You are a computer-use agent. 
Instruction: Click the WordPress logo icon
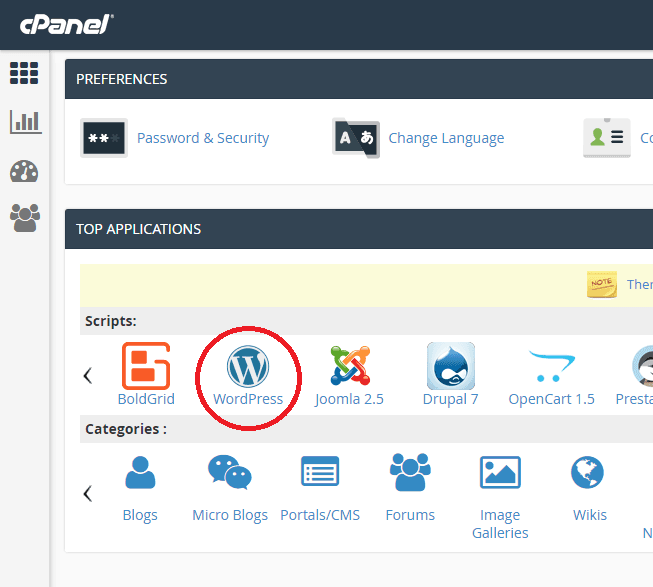coord(248,366)
